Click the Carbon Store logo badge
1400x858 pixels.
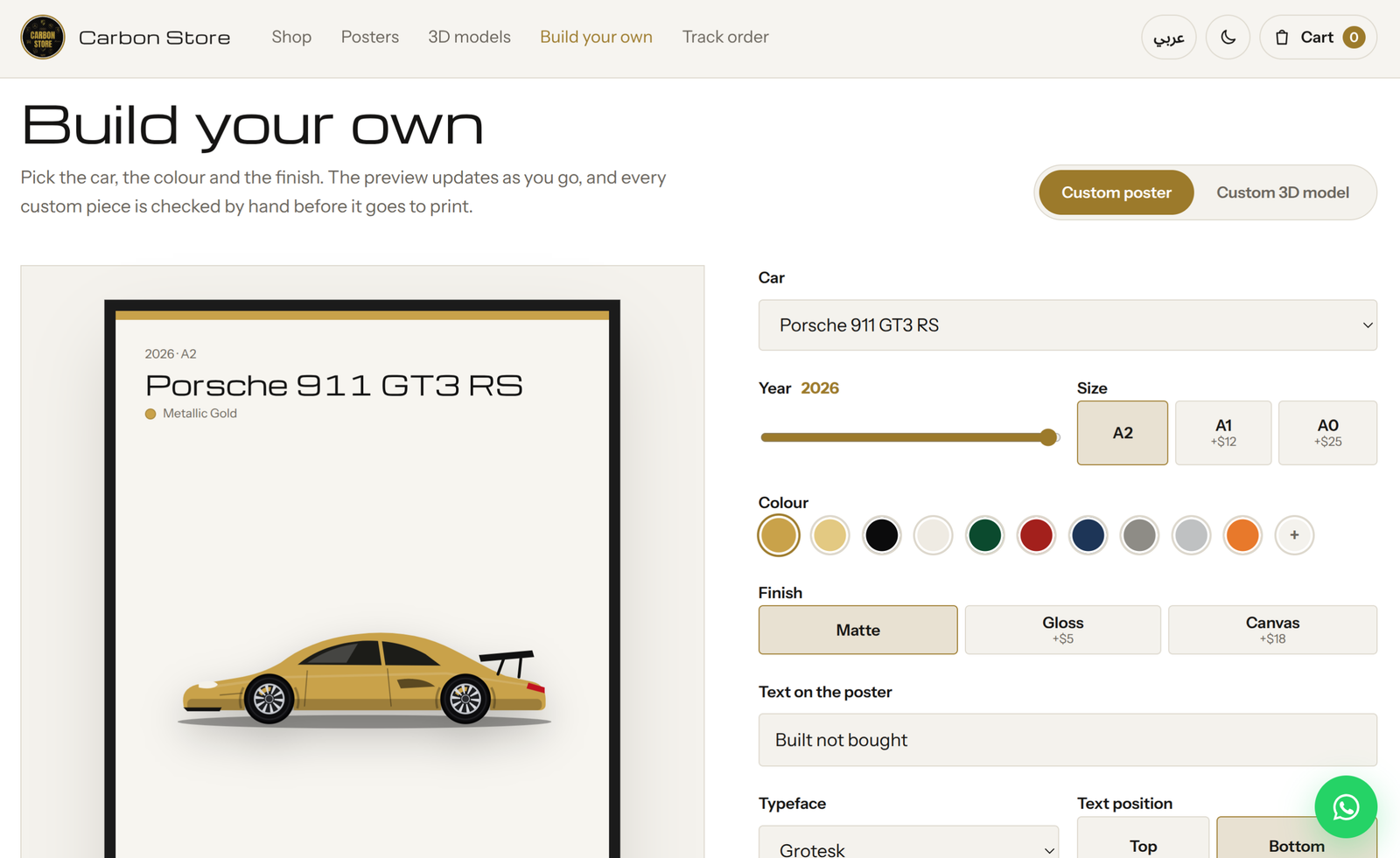tap(43, 37)
